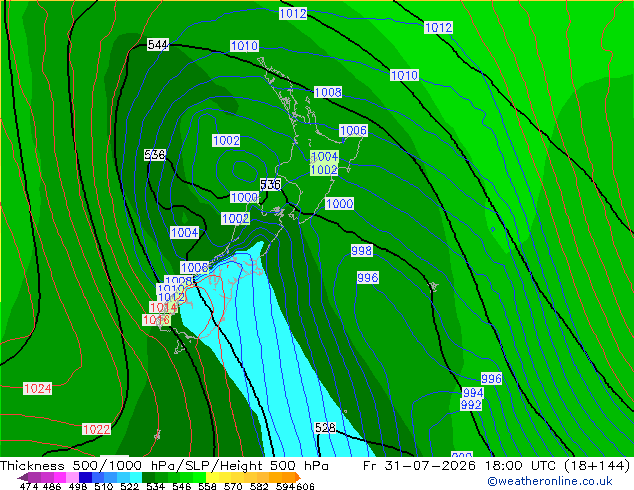Click the bright yellow legend swatch after 558
634x490 pixels.
(212, 477)
